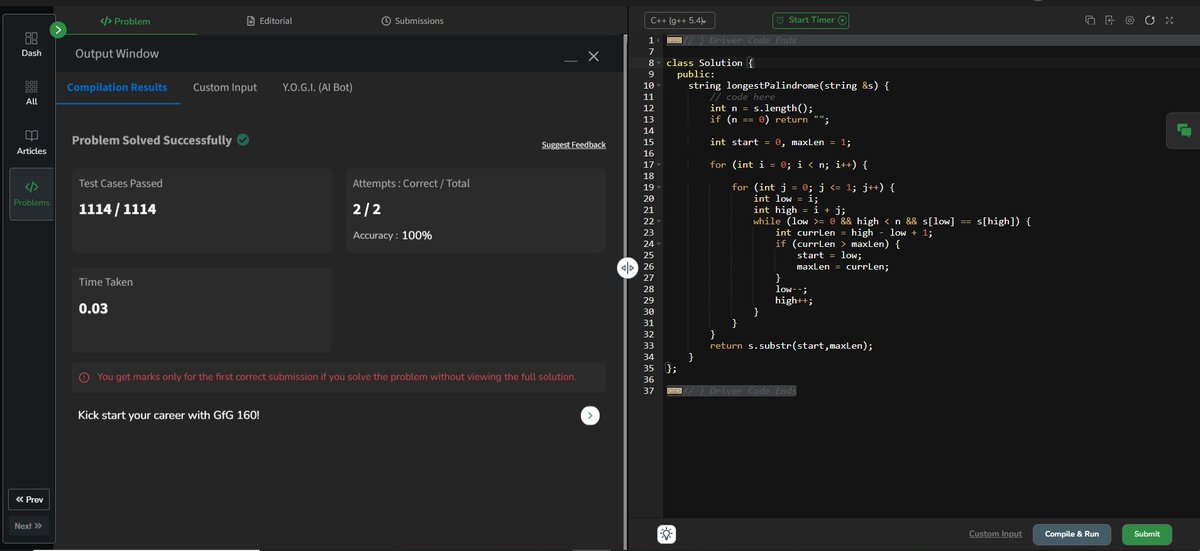Click the info icon in the red warning
Image resolution: width=1200 pixels, height=551 pixels.
(85, 377)
